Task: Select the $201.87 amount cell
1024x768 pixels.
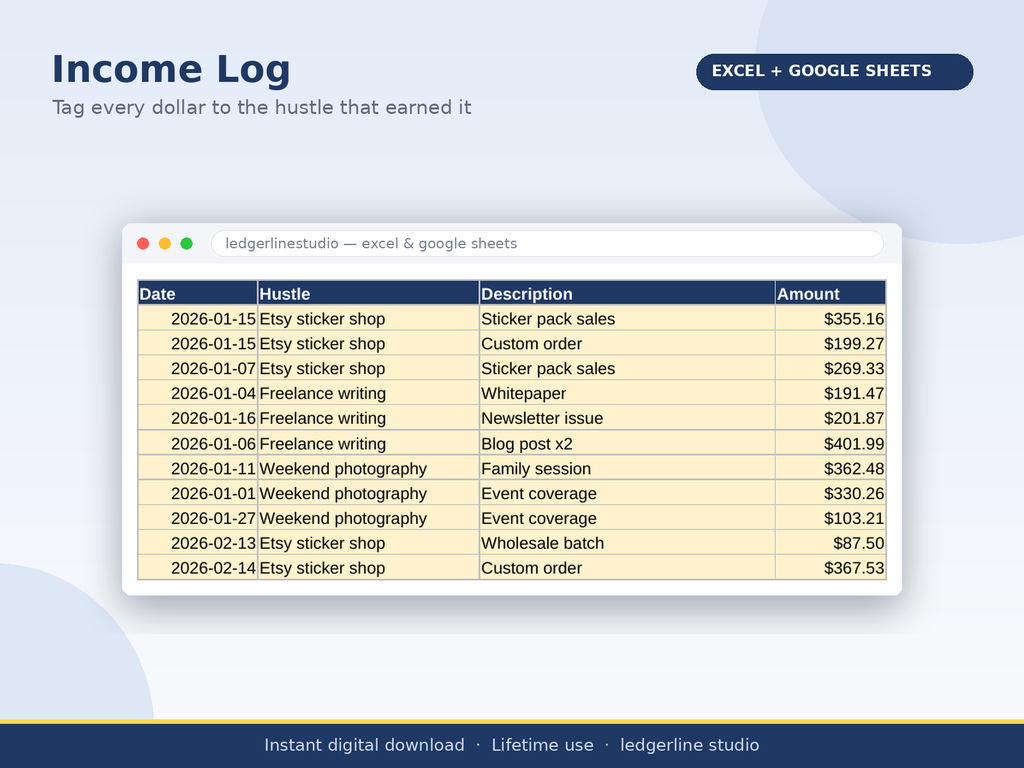Action: point(831,418)
